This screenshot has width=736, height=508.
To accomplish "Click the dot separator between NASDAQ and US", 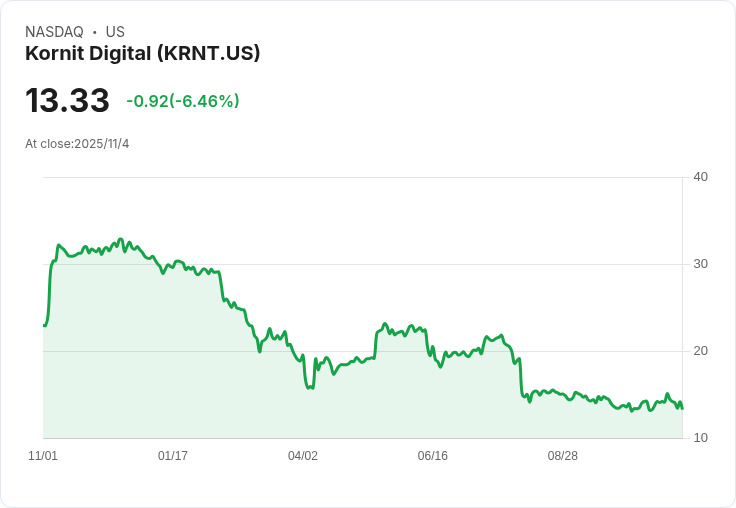I will coord(94,32).
